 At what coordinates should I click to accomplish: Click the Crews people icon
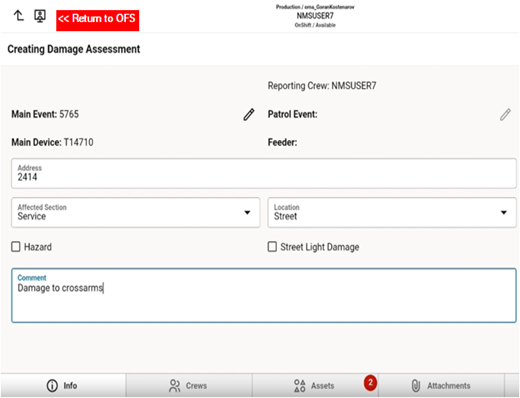[x=174, y=386]
